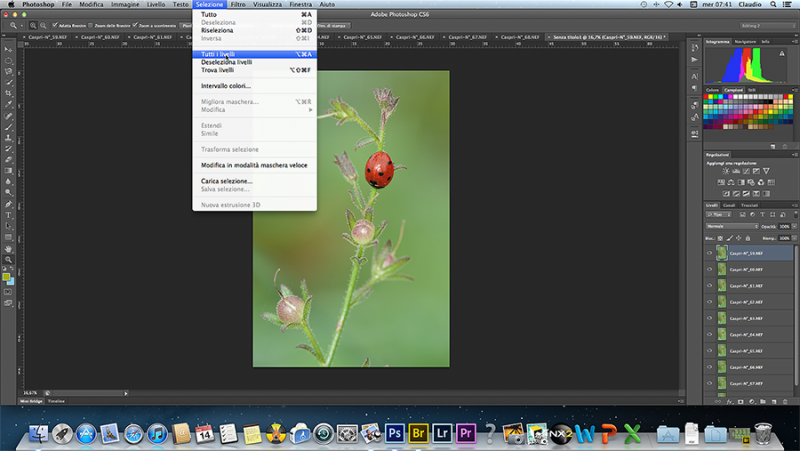Select the Clone Stamp tool
This screenshot has width=800, height=451.
click(x=8, y=138)
